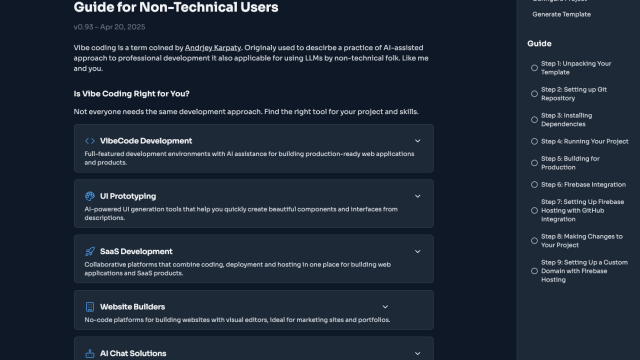Viewport: 640px width, 360px height.
Task: Click the palette icon beside UI Prototyping
Action: point(90,196)
